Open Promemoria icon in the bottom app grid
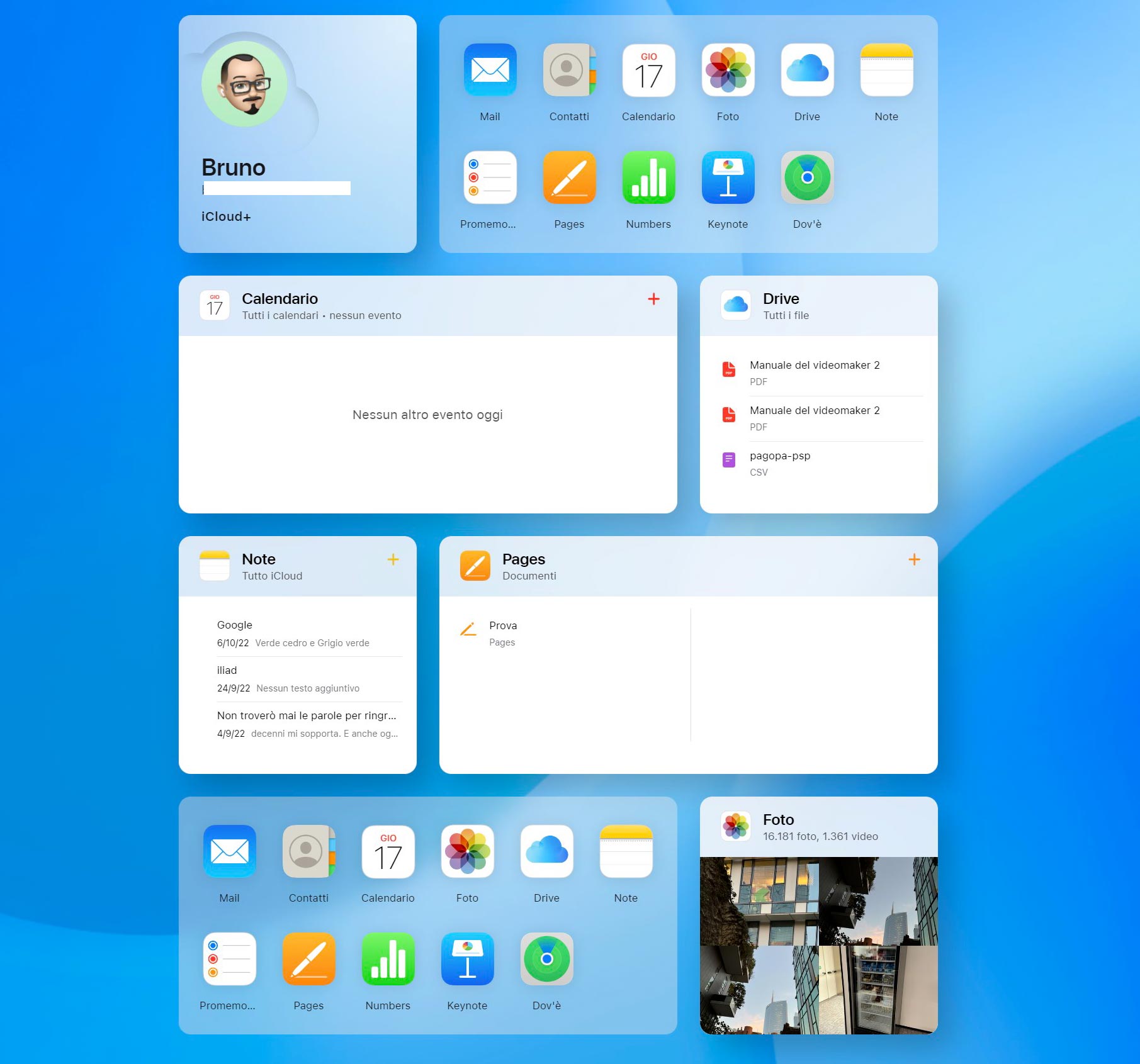Screen dimensions: 1140x1064 click(x=229, y=959)
